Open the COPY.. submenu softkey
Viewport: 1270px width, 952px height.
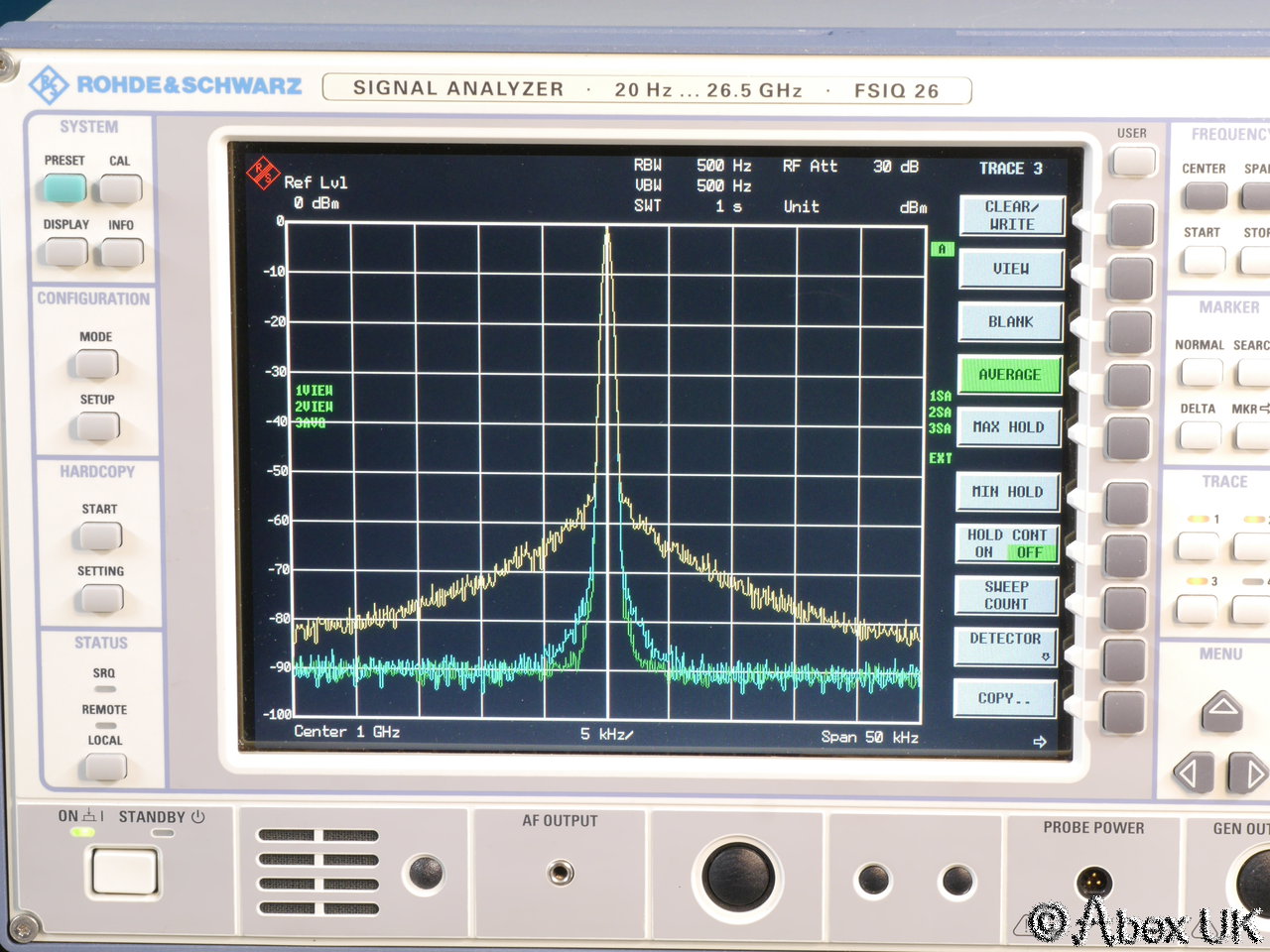click(x=1004, y=698)
